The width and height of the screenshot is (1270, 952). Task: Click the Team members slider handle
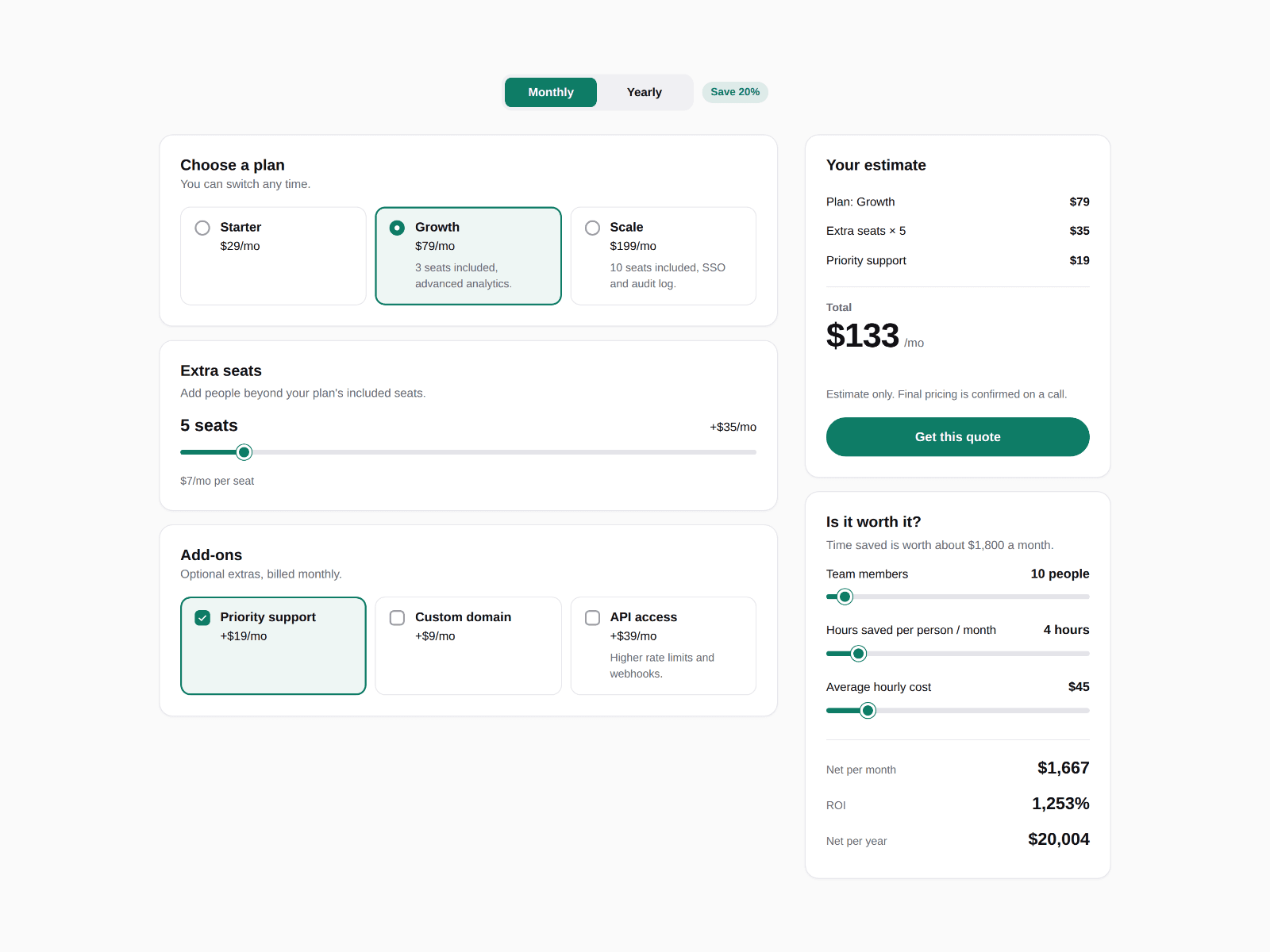pyautogui.click(x=845, y=597)
